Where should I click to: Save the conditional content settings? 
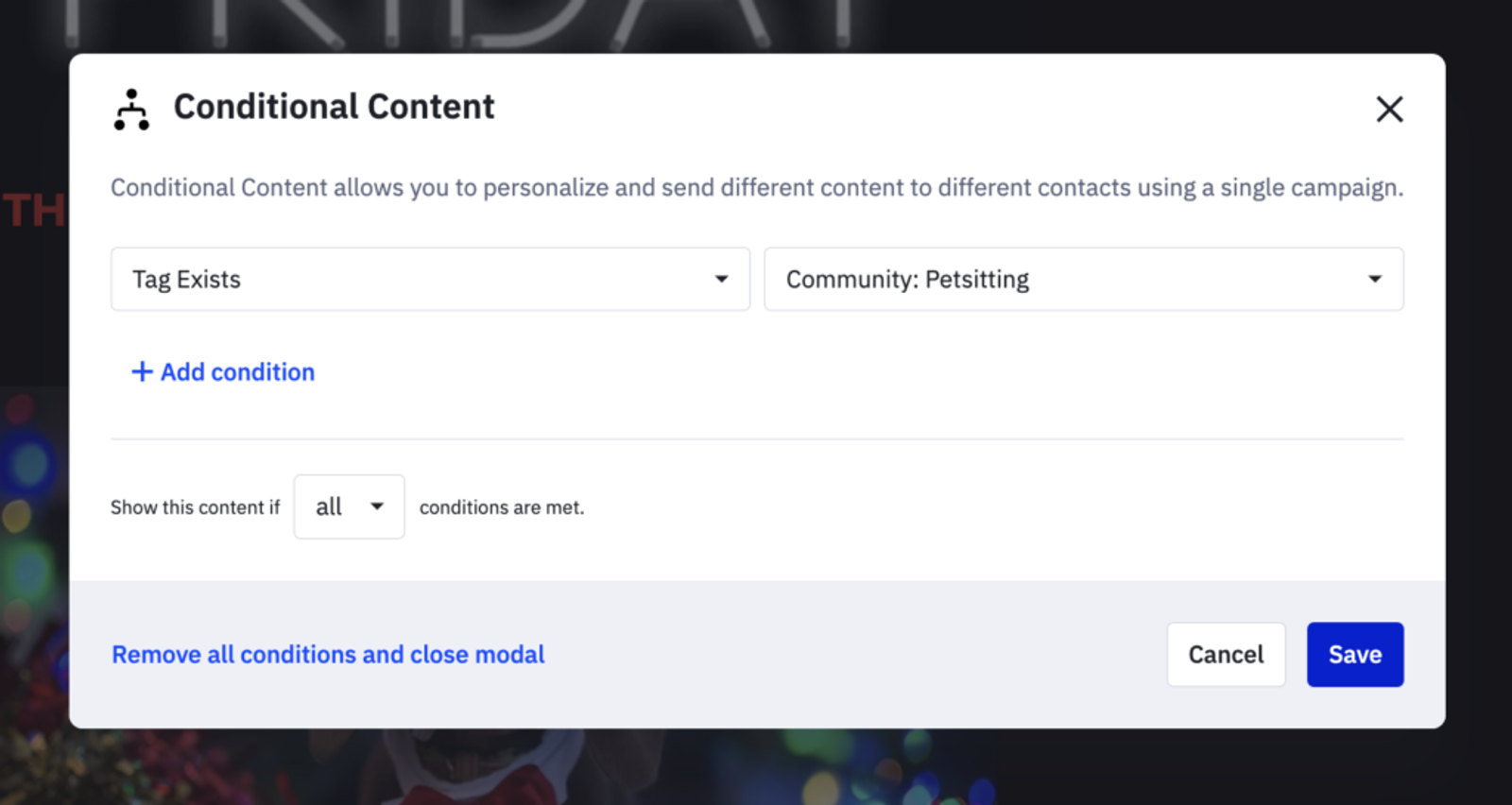(1354, 655)
